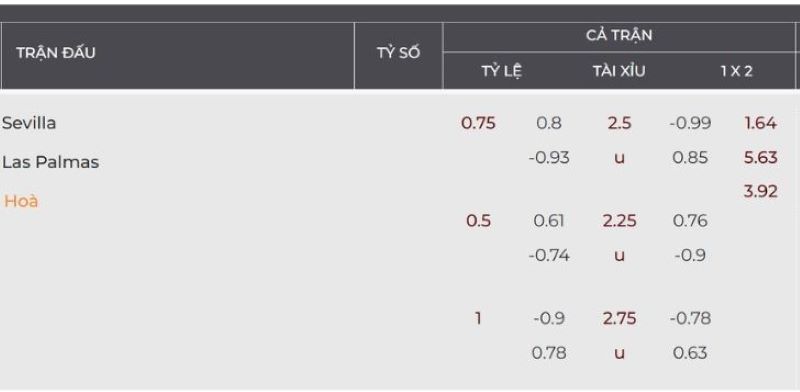Image resolution: width=800 pixels, height=392 pixels.
Task: Select Las Palmas handicap odds -0.93
Action: 549,157
